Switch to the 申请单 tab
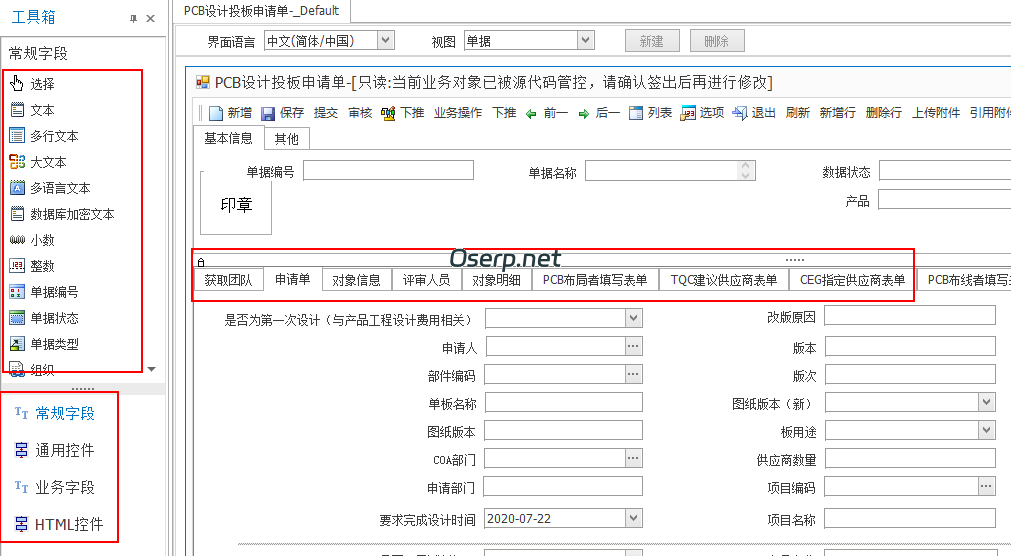 [x=293, y=279]
